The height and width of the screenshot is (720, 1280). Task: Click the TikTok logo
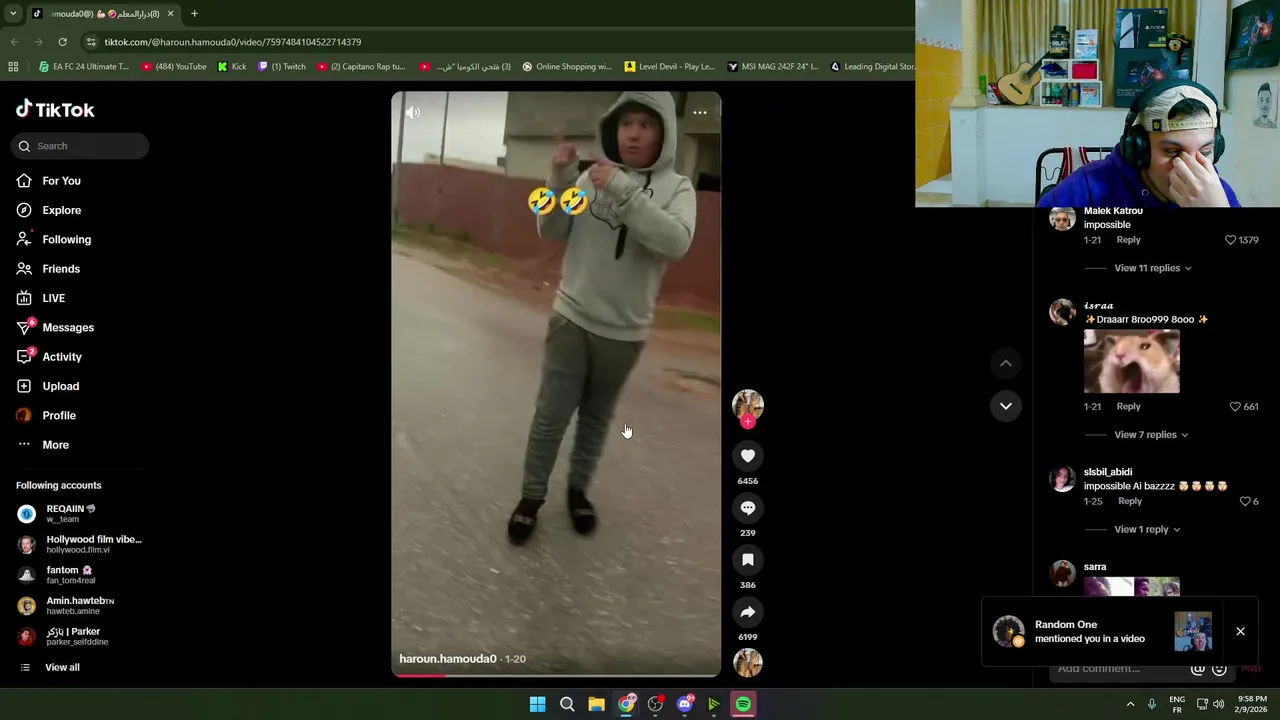pos(55,110)
